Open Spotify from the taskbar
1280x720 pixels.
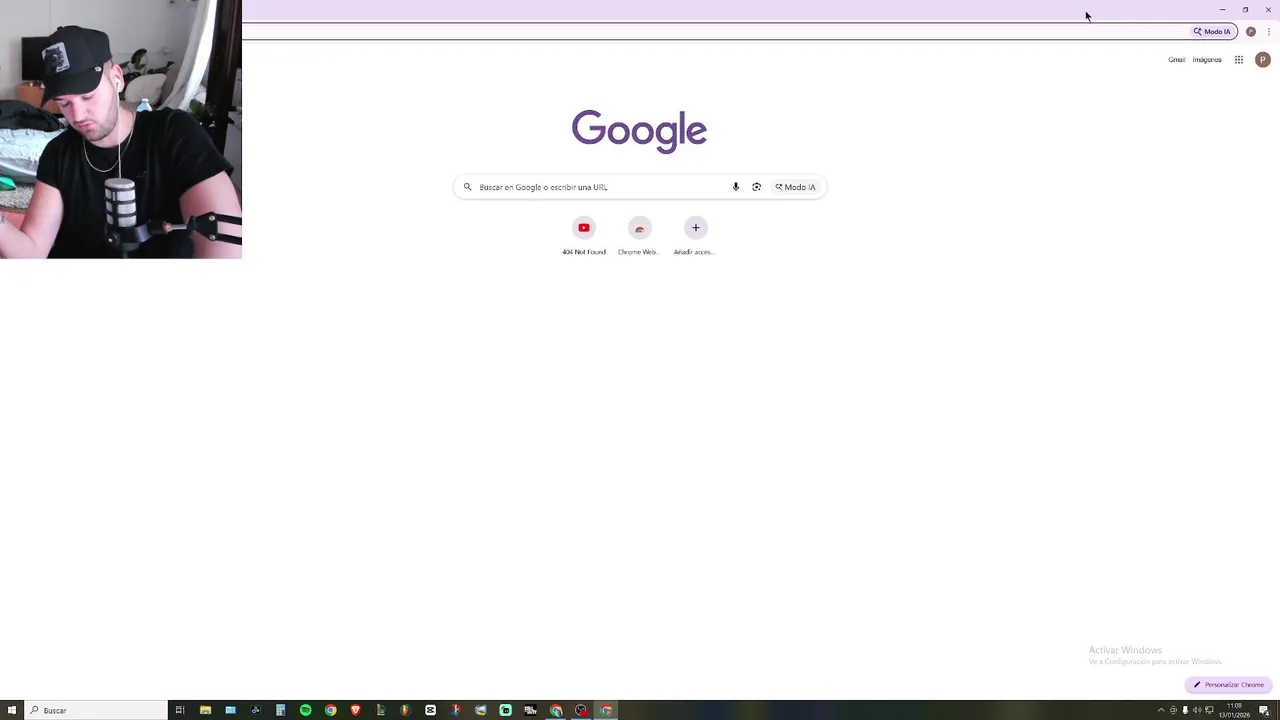pos(305,710)
